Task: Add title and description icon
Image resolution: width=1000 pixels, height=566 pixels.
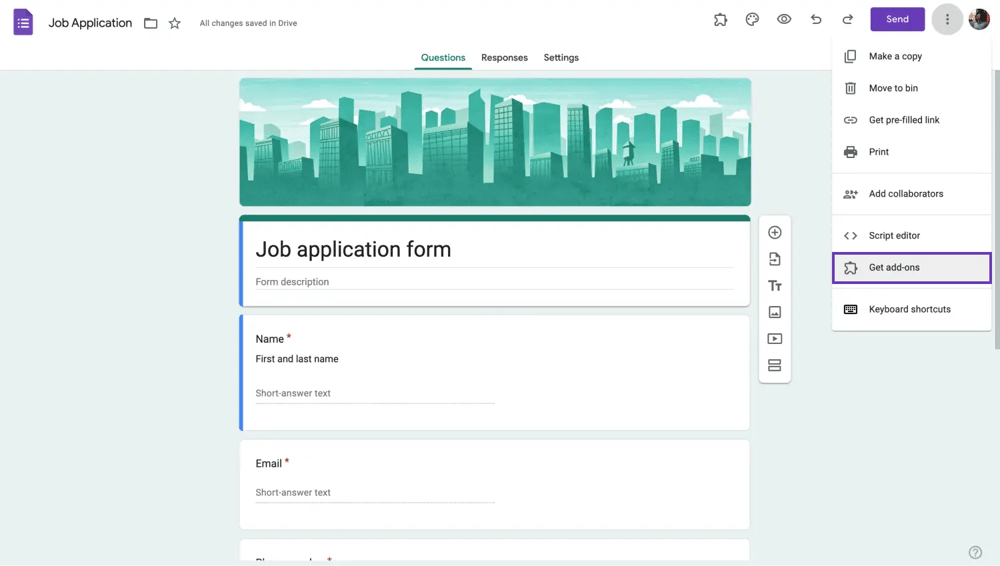Action: [775, 286]
